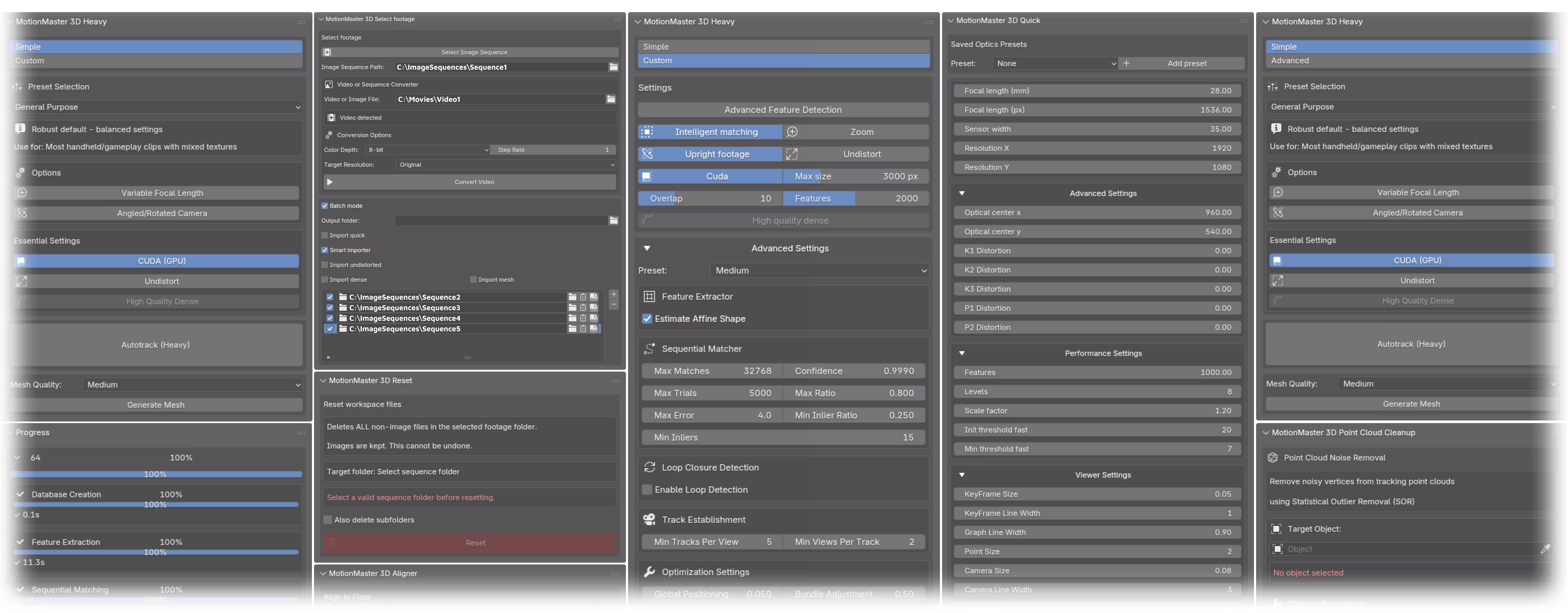Open the Saved Optics Preset None dropdown
This screenshot has width=1568, height=613.
(x=1054, y=63)
